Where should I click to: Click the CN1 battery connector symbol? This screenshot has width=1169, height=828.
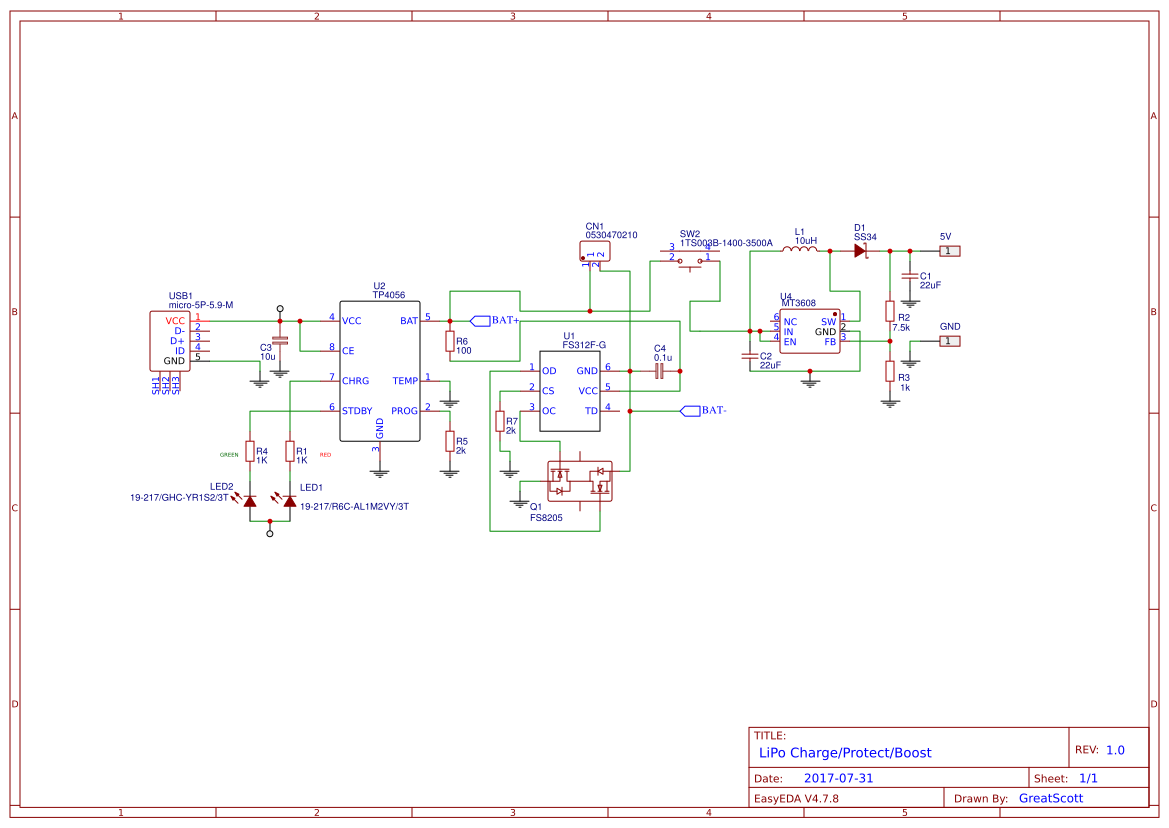(595, 251)
